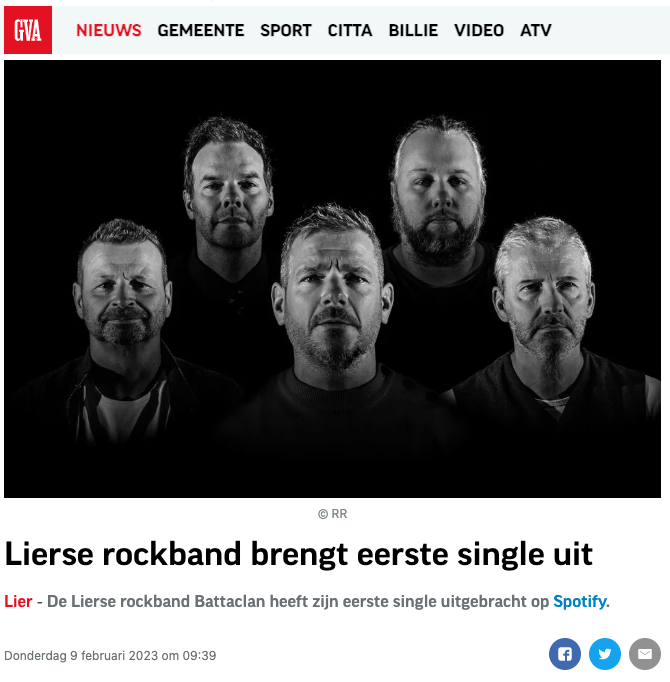Click the band name Battaclan in the intro text

230,602
